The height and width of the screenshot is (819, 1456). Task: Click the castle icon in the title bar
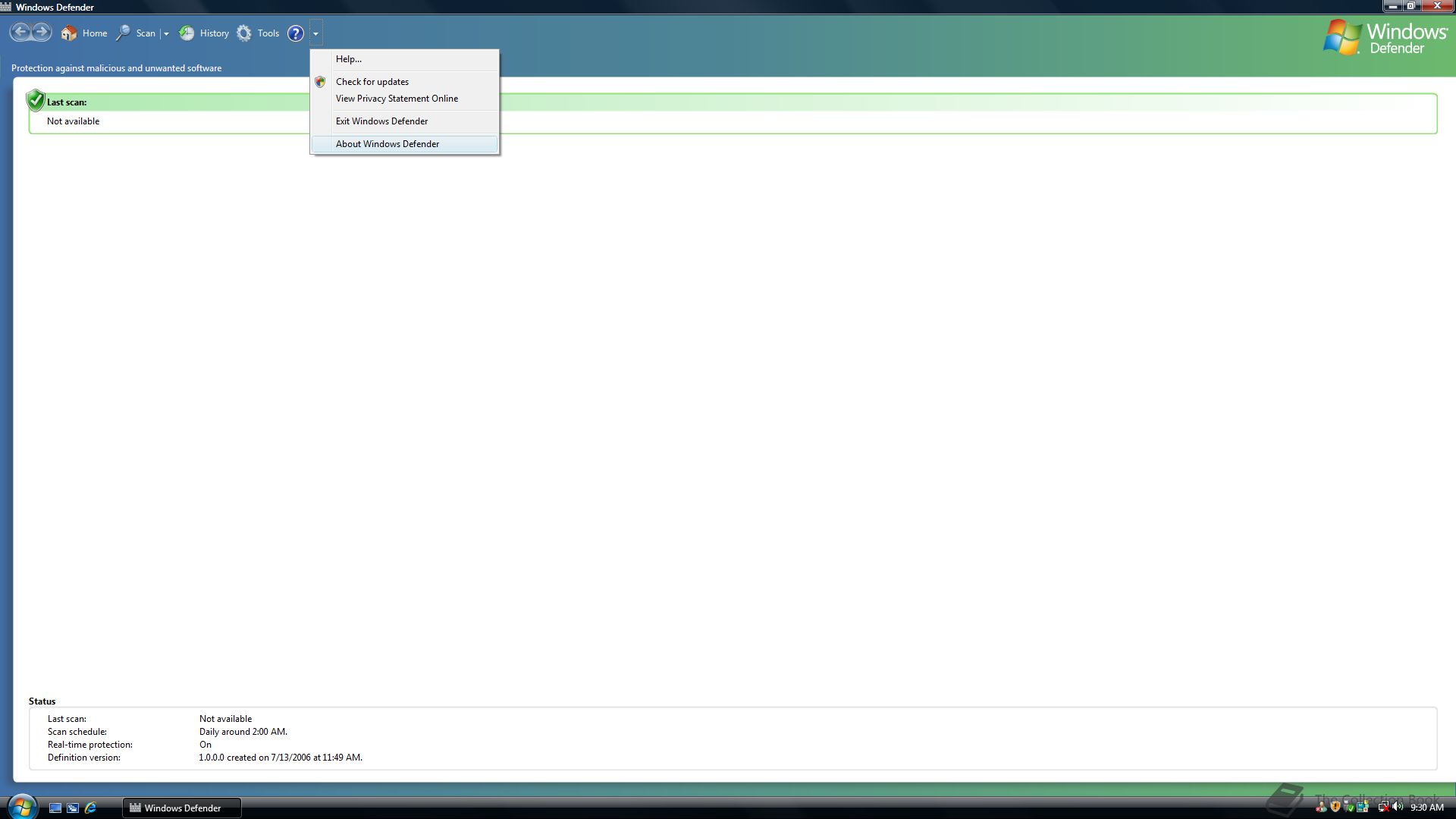(x=6, y=7)
